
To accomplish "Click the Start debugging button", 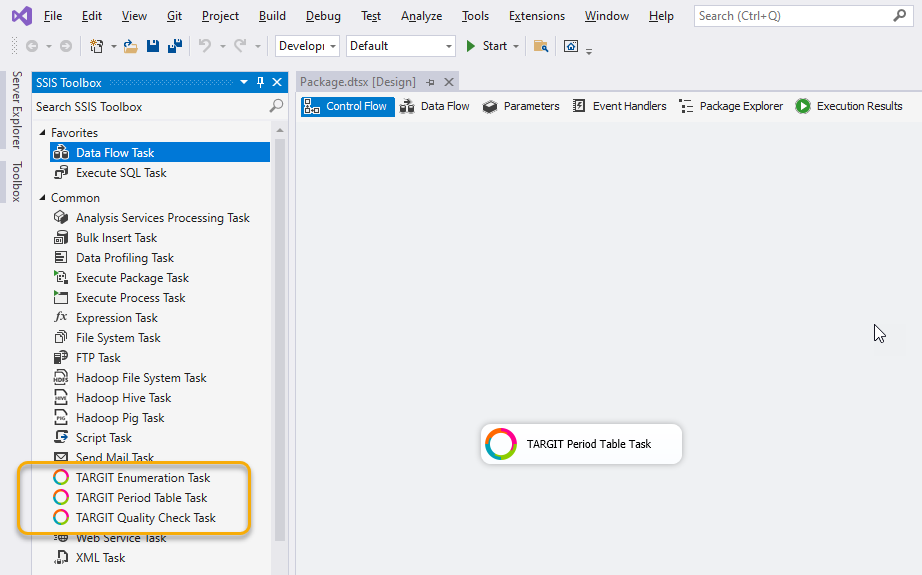I will click(486, 46).
